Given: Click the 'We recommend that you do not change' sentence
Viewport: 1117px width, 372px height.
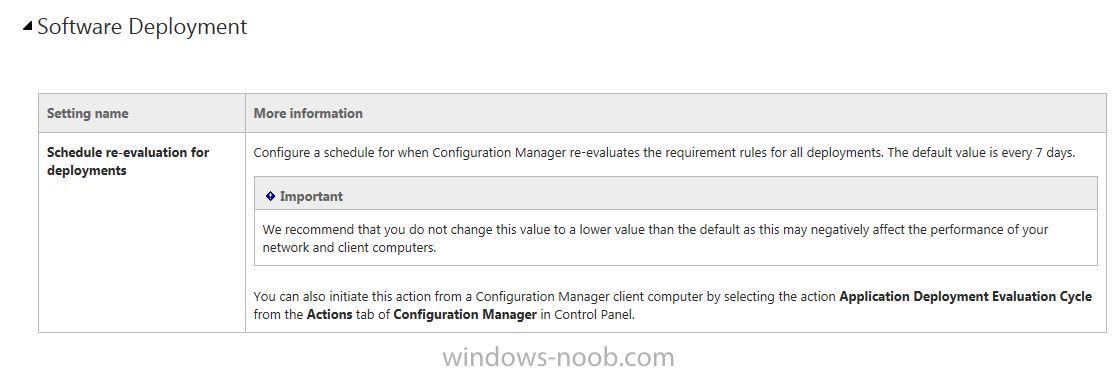Looking at the screenshot, I should (x=655, y=239).
